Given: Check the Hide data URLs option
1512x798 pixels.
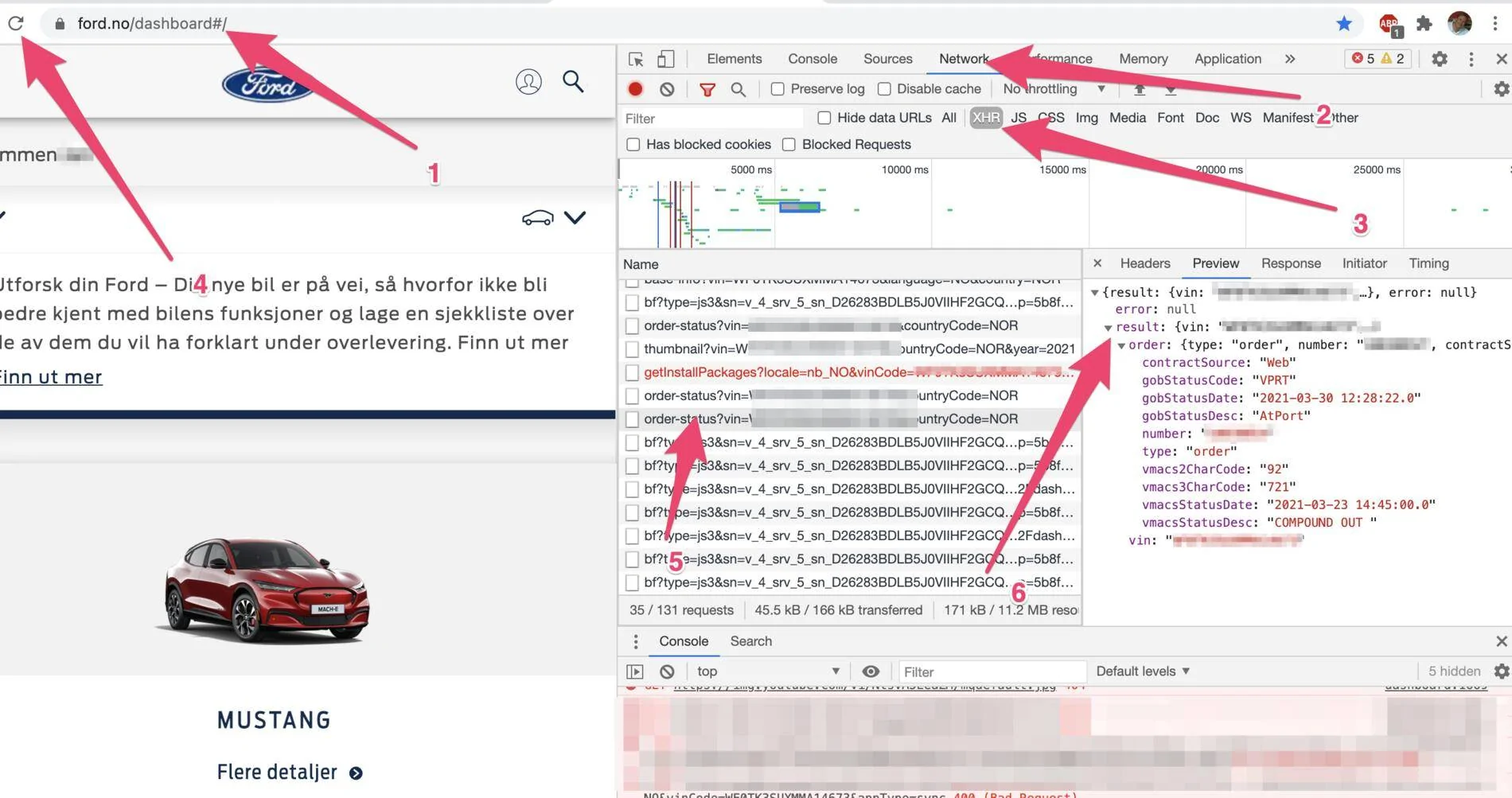Looking at the screenshot, I should (x=824, y=118).
